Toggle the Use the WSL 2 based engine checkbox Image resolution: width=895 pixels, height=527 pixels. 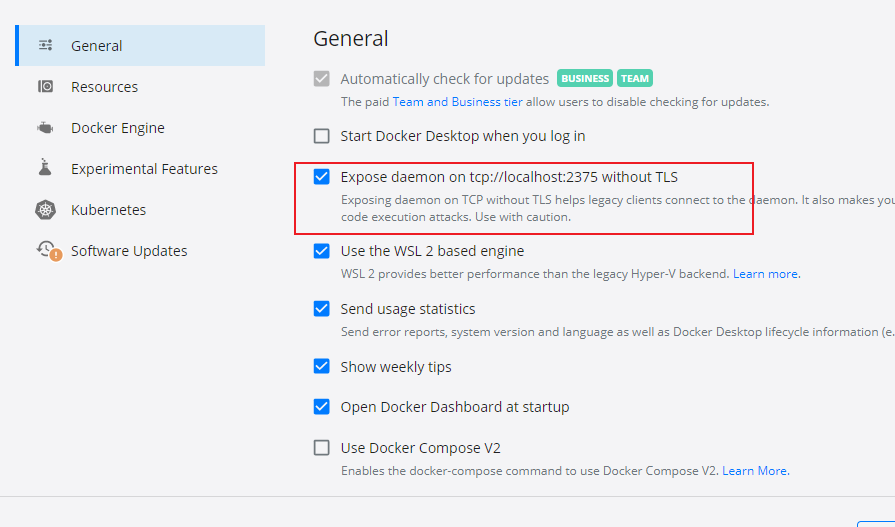(322, 251)
